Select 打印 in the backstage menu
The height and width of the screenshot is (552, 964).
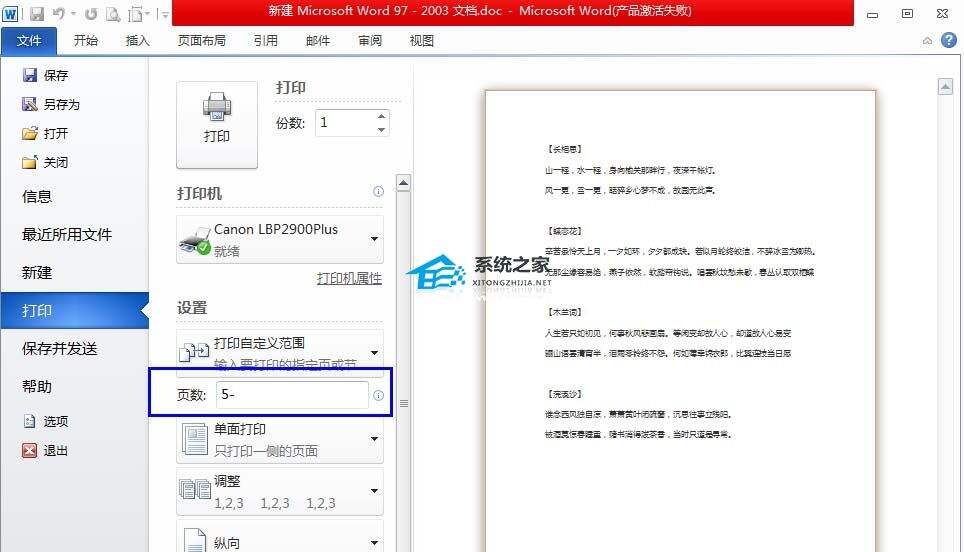[x=74, y=310]
